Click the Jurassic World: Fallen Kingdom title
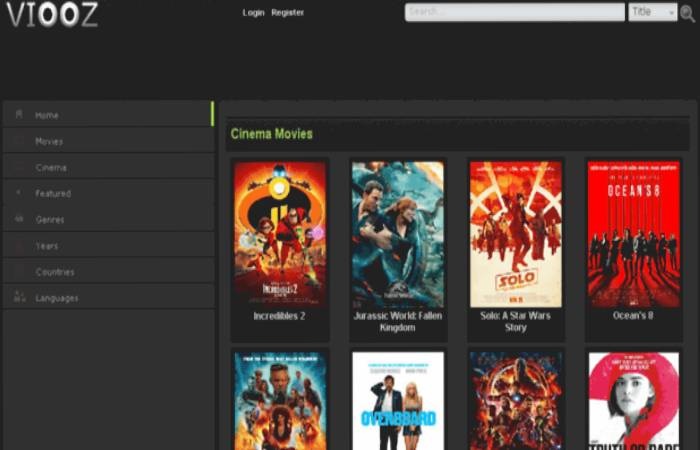The image size is (700, 450). click(x=398, y=321)
